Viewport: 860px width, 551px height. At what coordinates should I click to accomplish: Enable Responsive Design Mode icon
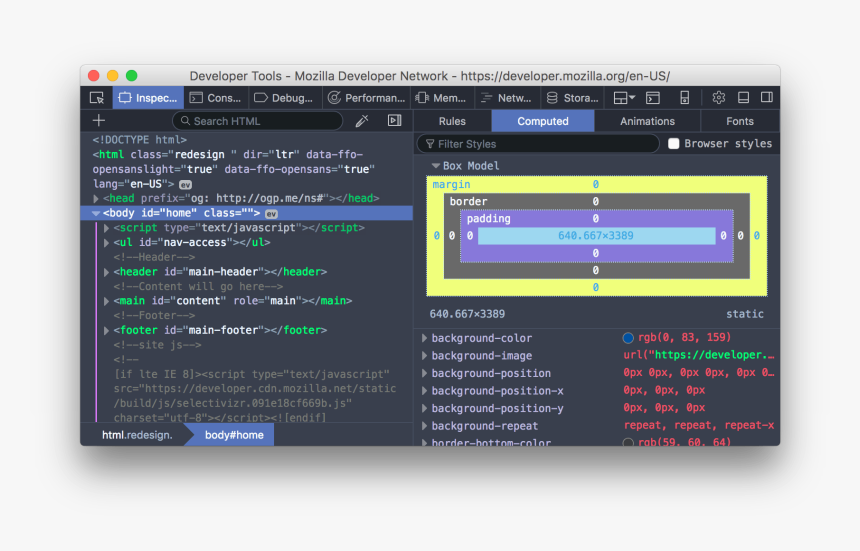pyautogui.click(x=684, y=98)
